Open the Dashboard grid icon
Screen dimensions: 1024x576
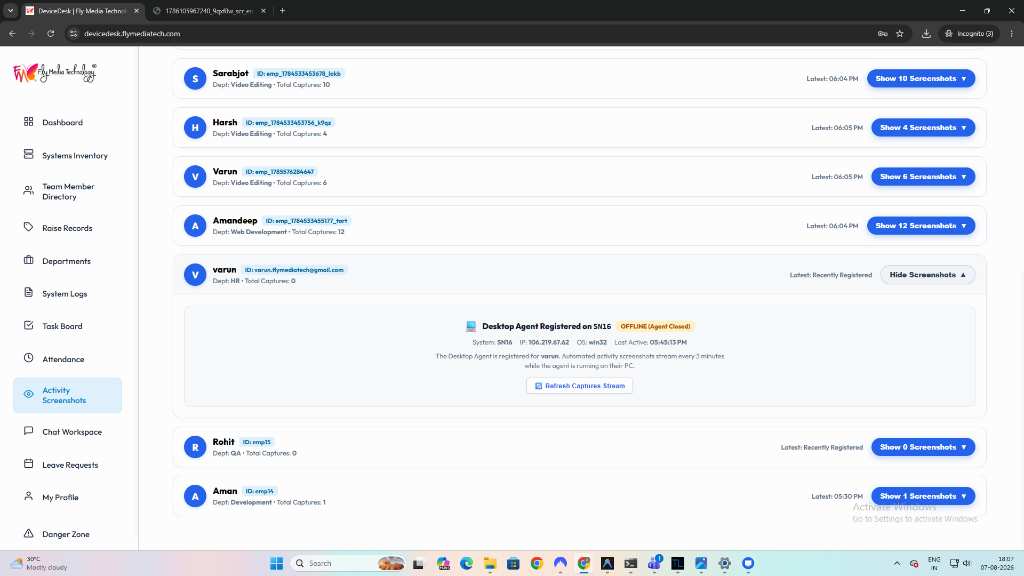tap(29, 121)
